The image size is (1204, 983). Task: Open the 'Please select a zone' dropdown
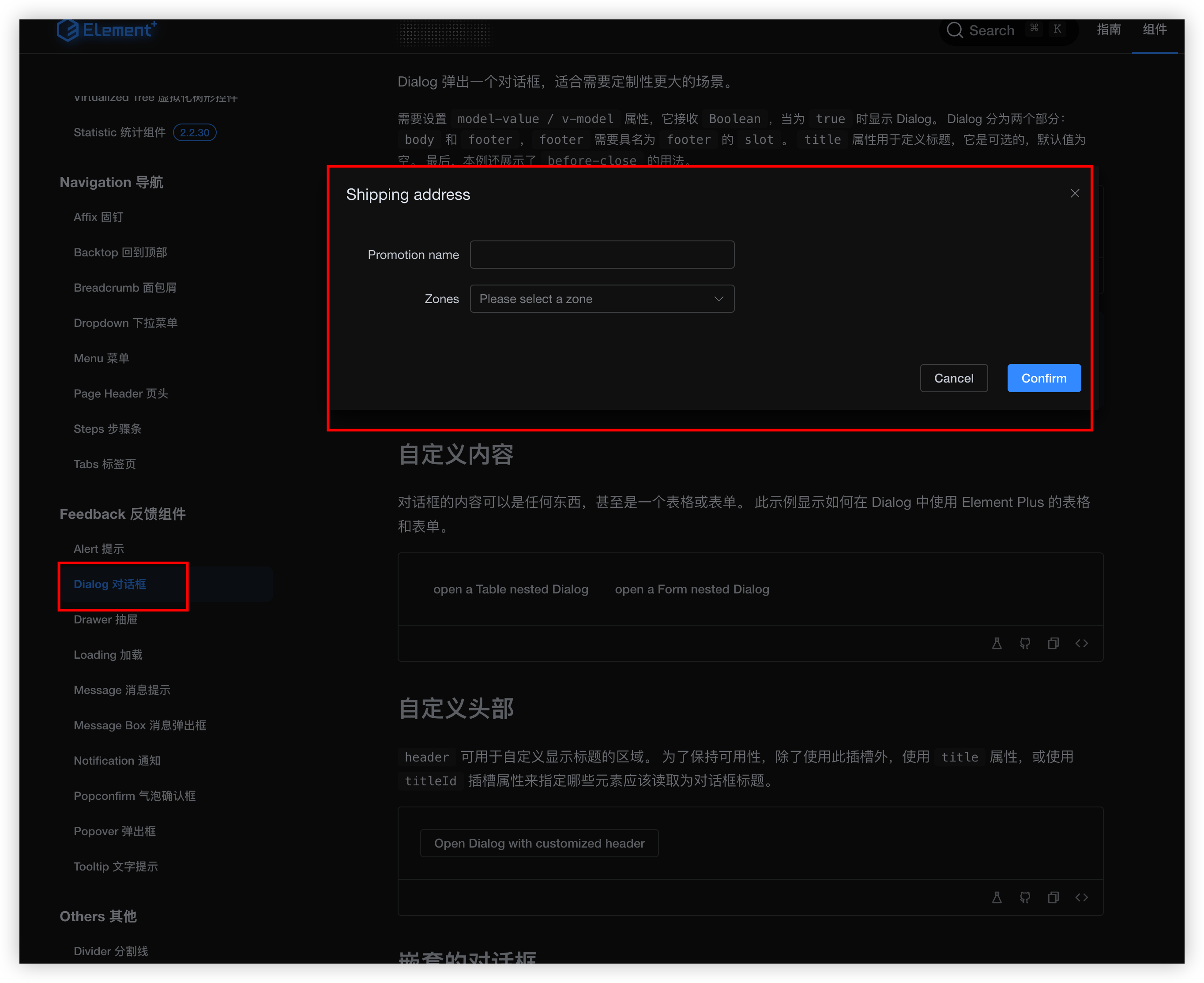pyautogui.click(x=602, y=298)
